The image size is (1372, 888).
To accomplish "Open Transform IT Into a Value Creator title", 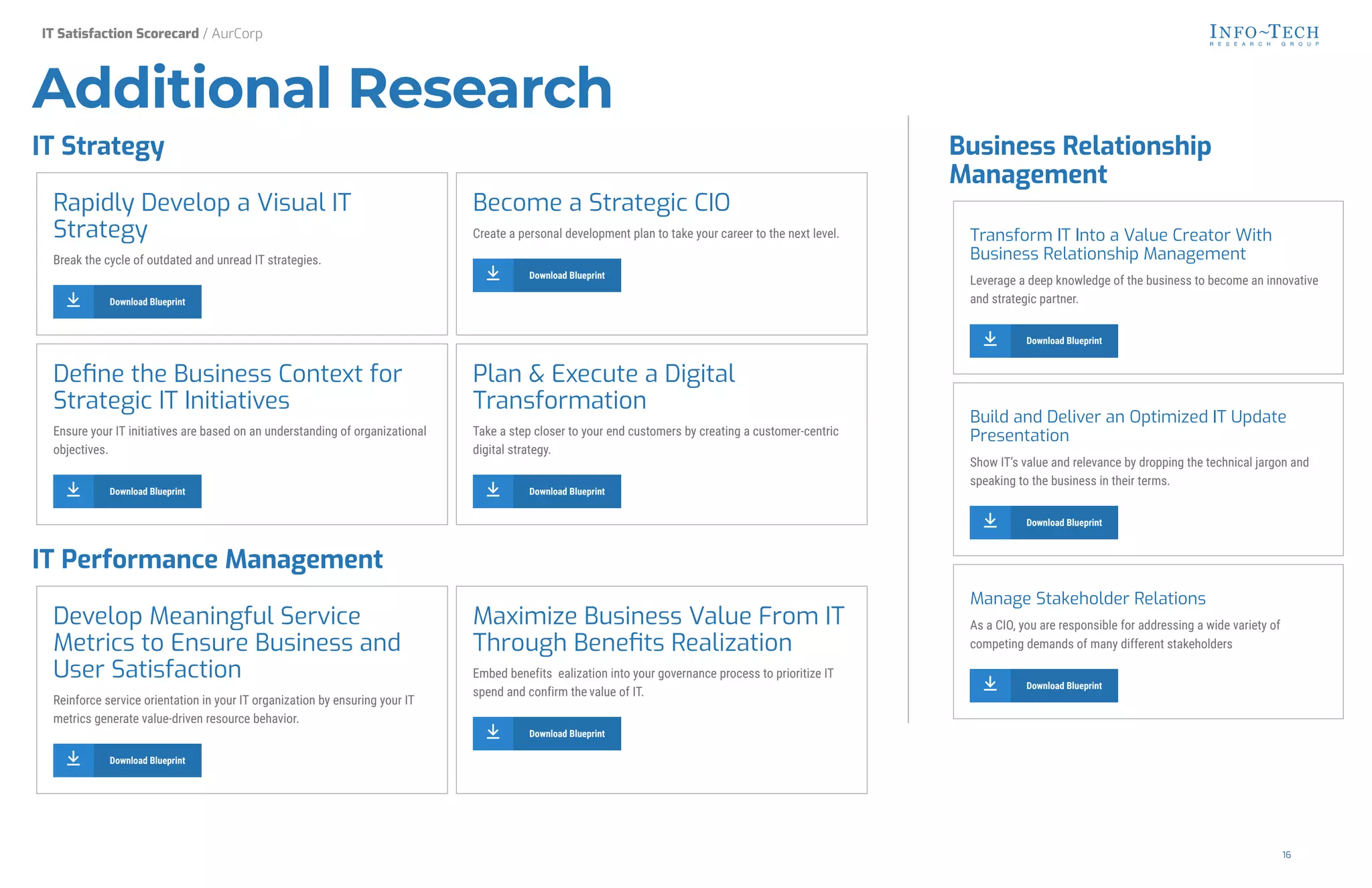I will 1121,244.
